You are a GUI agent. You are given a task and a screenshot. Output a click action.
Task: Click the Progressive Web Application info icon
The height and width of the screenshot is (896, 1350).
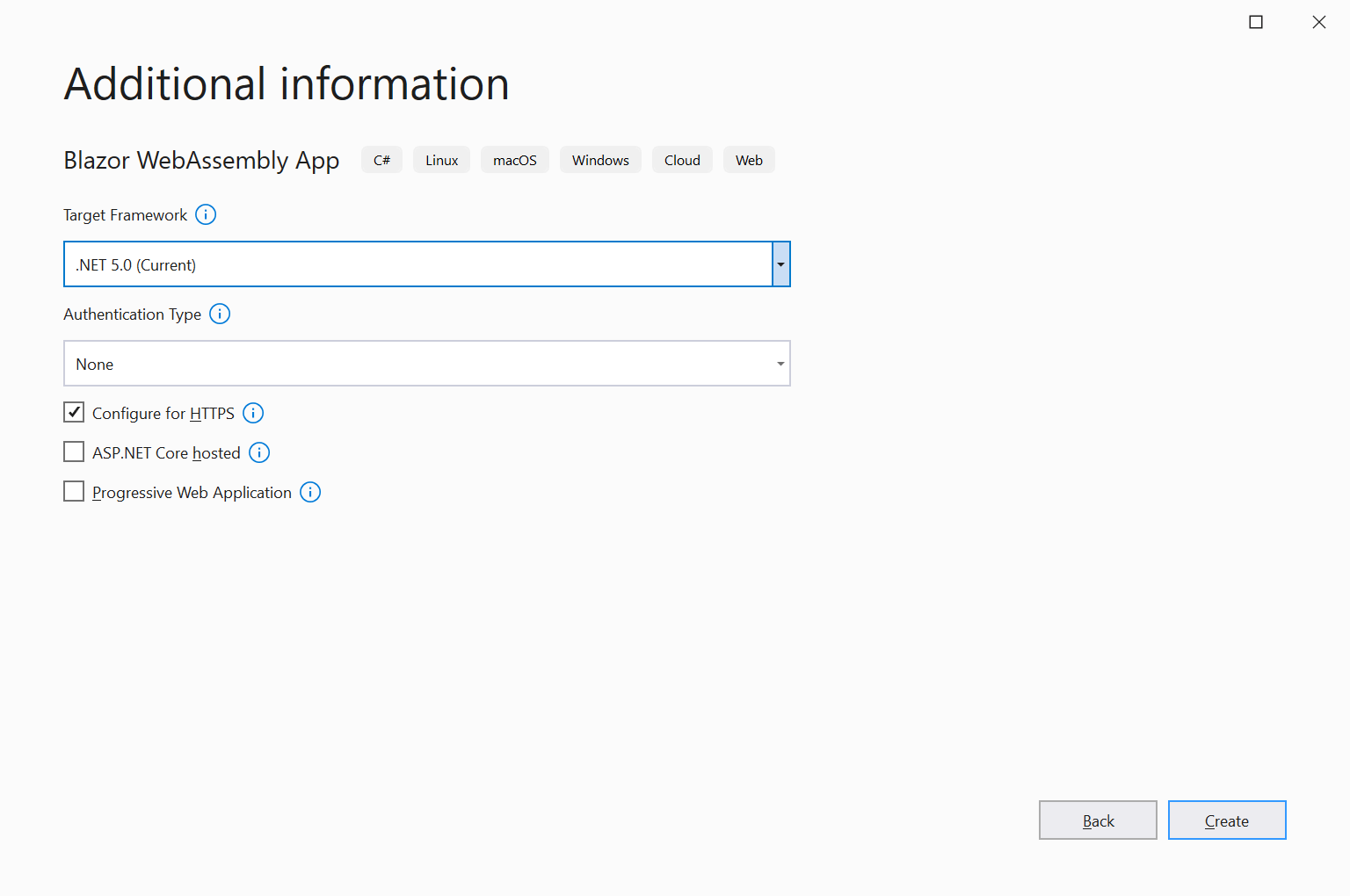(x=309, y=492)
